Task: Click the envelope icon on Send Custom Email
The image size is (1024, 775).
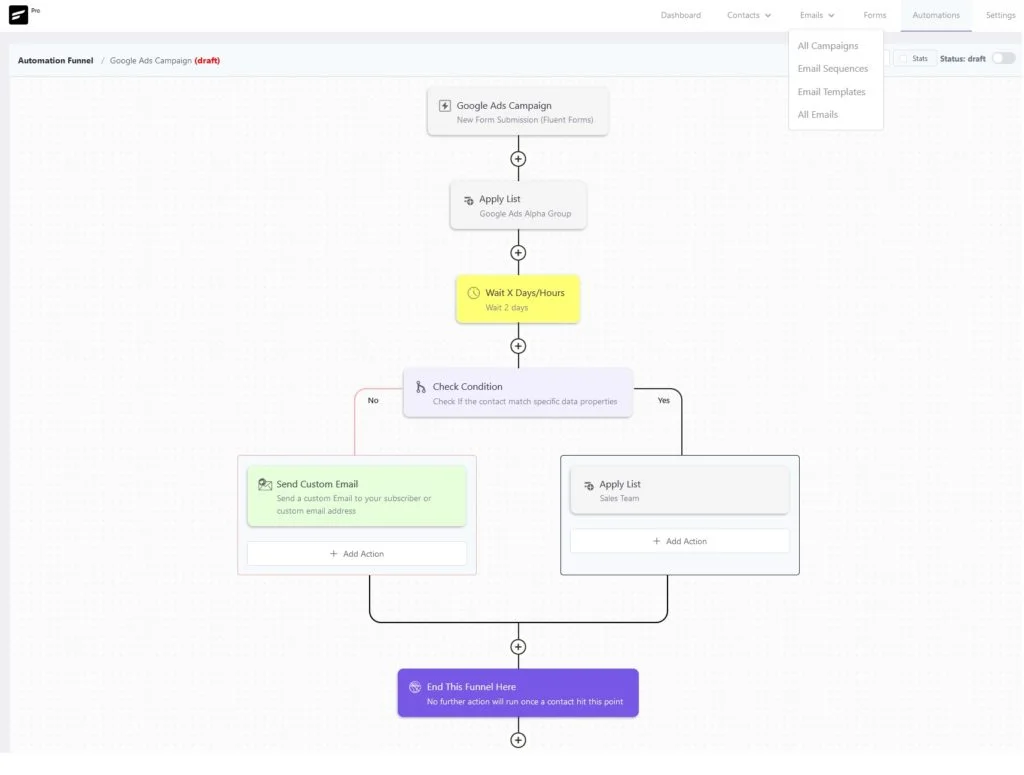Action: click(264, 484)
